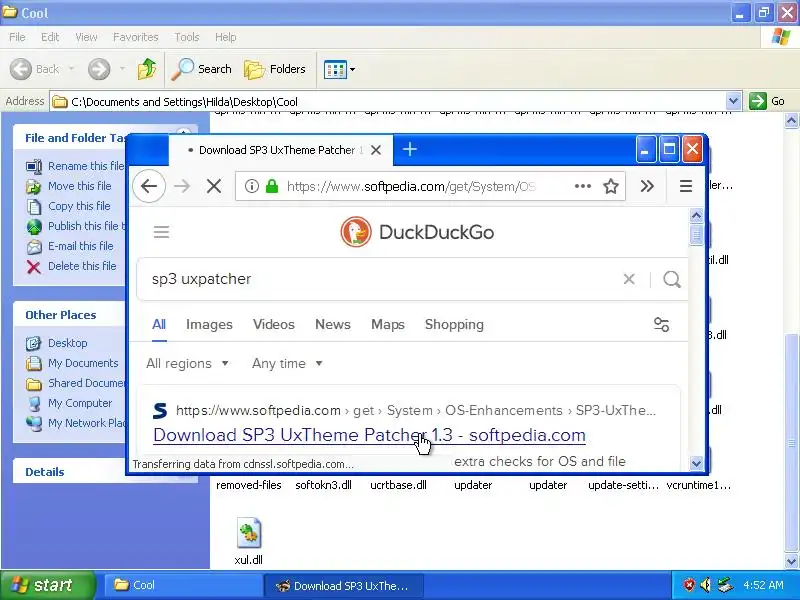Screen dimensions: 800x600
Task: Click Delete this file task
Action: [x=71, y=266]
